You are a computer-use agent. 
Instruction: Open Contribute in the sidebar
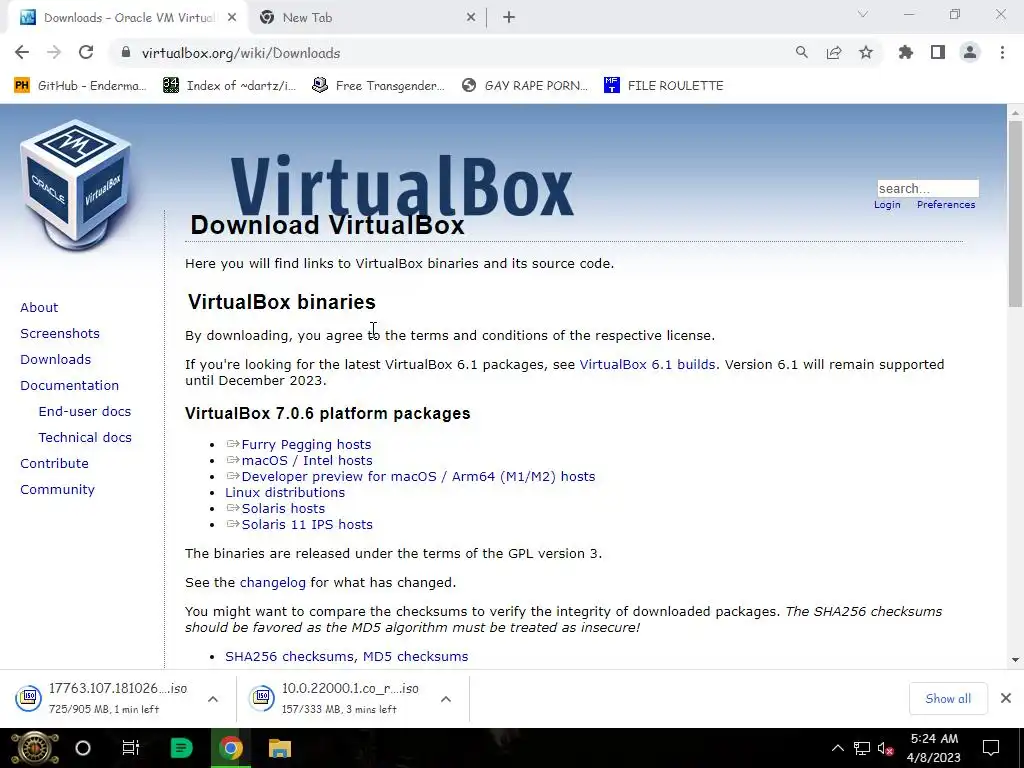(x=54, y=464)
